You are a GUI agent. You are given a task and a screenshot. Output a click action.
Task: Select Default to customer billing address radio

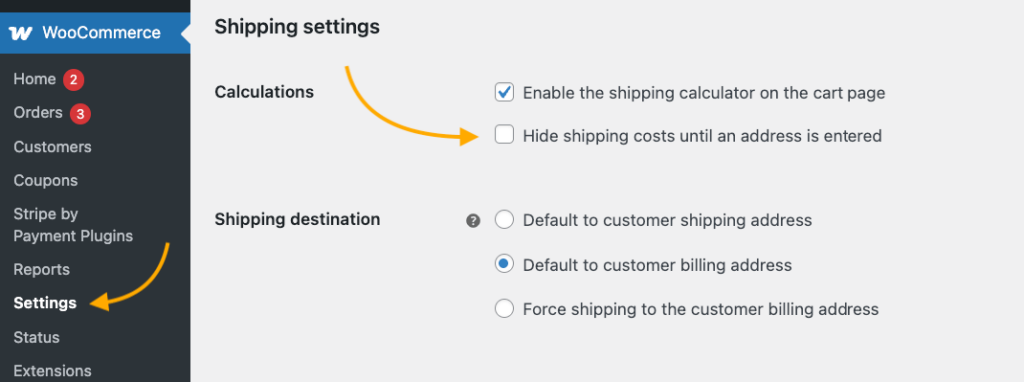[504, 265]
